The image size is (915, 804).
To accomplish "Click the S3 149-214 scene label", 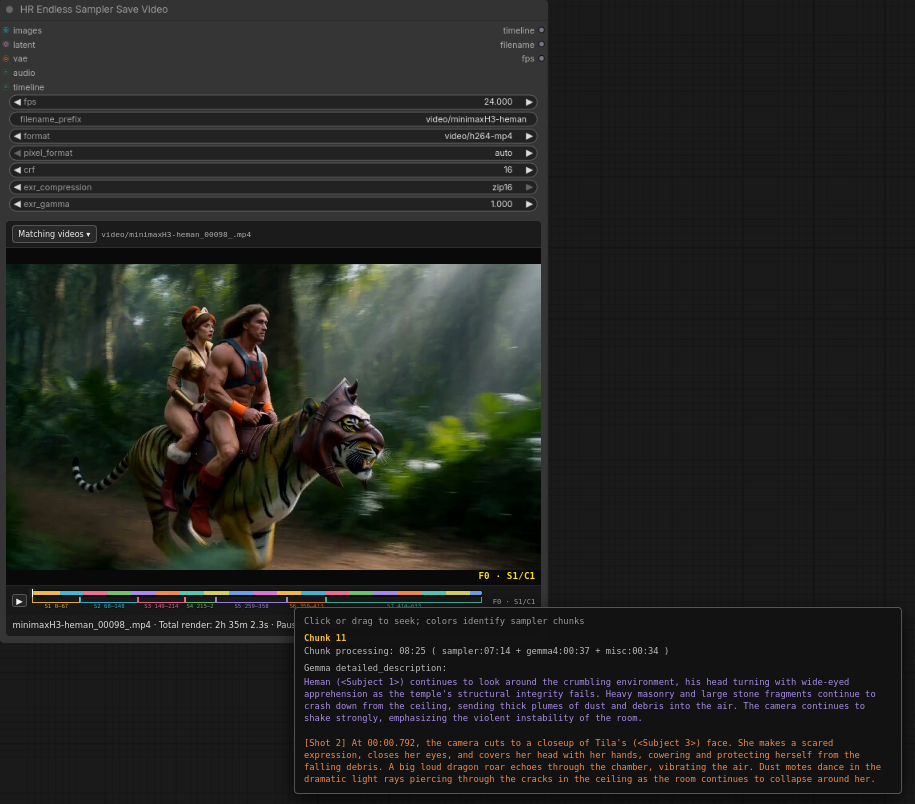I will click(x=161, y=606).
